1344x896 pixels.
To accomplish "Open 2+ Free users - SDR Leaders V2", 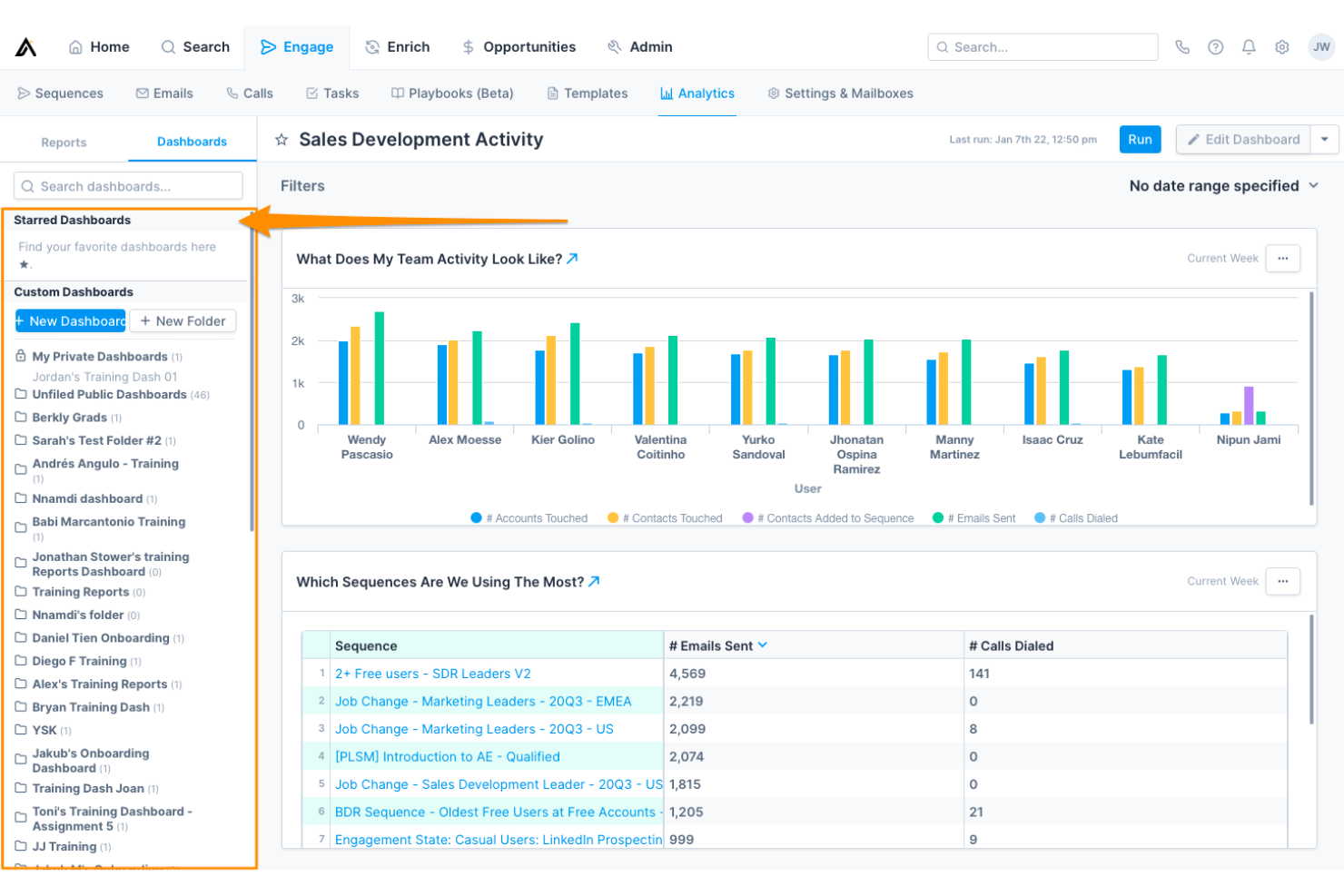I will (x=432, y=674).
